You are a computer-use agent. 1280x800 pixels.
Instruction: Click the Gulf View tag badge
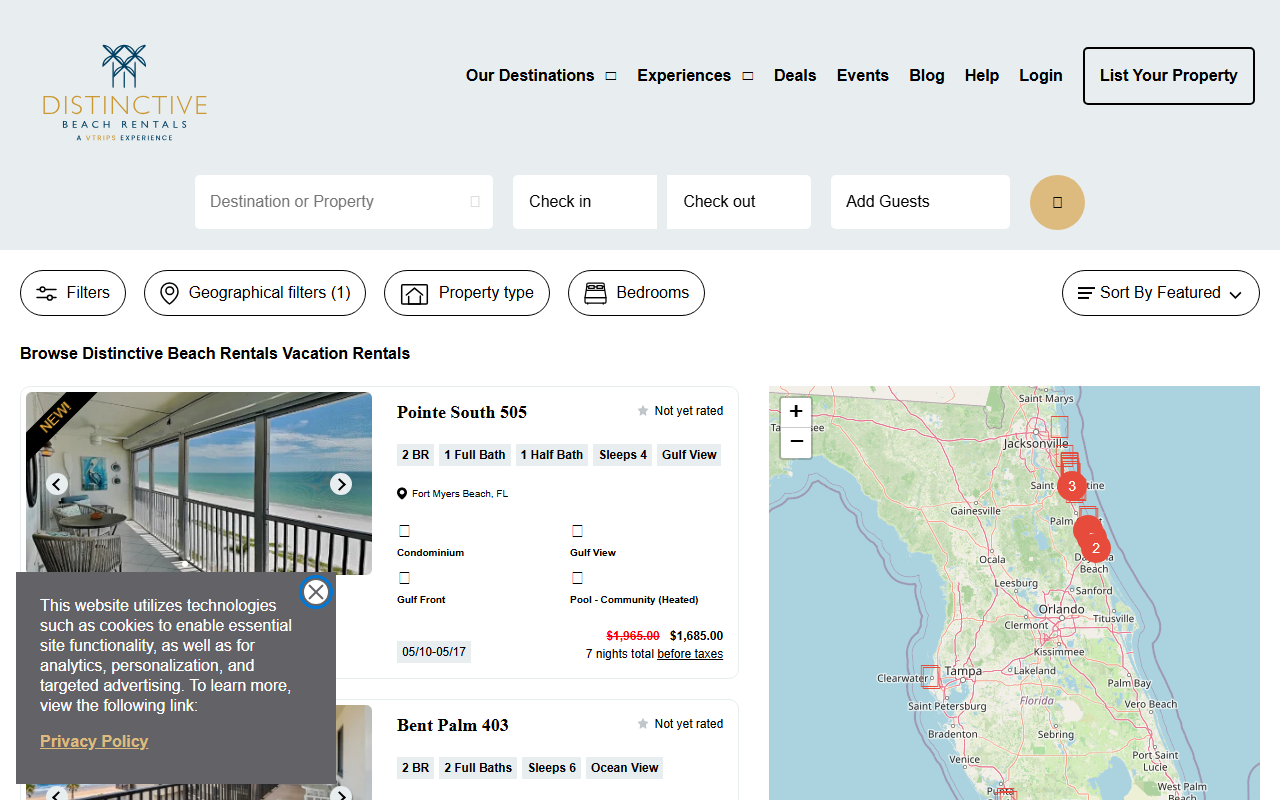(689, 455)
